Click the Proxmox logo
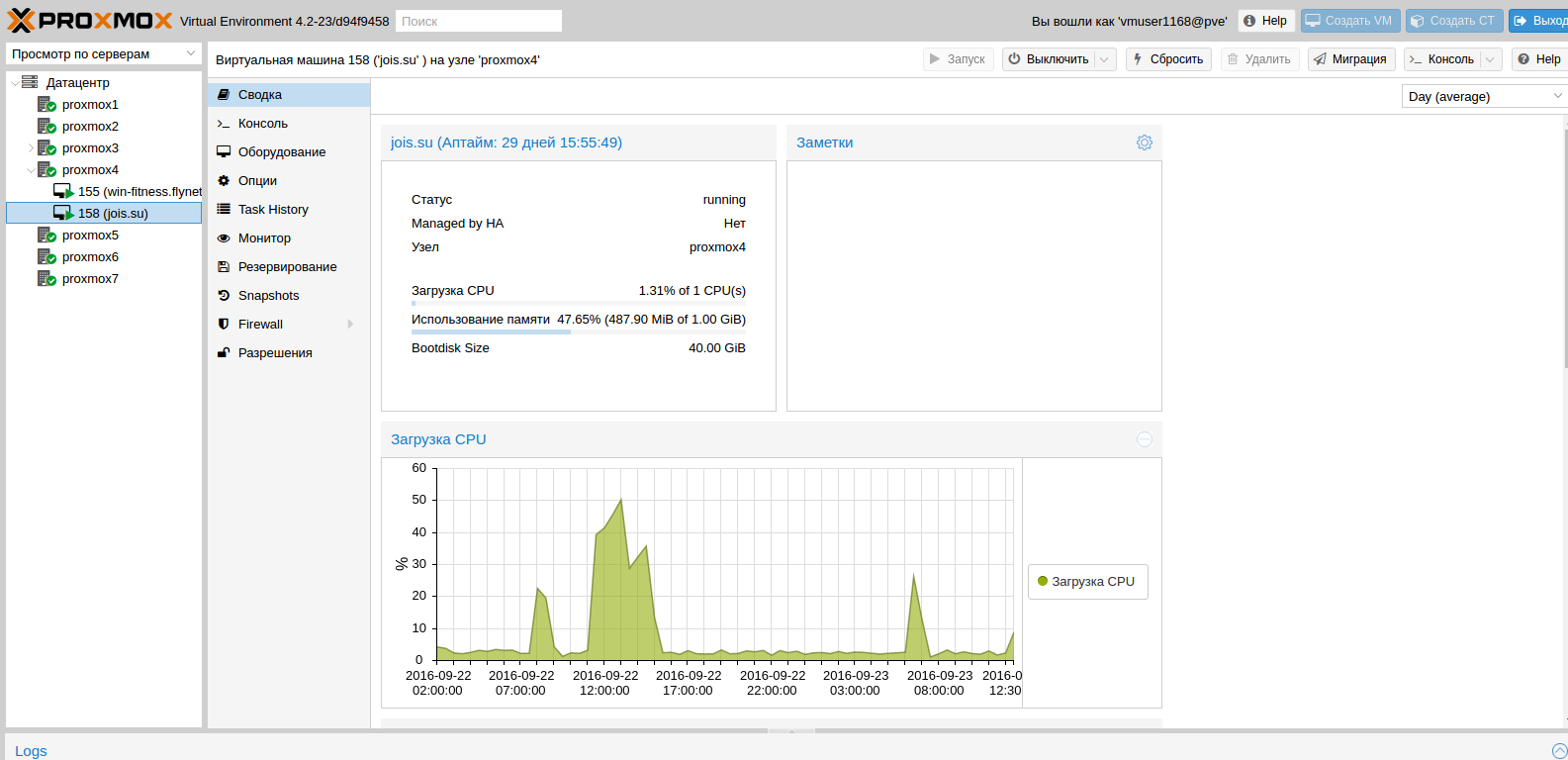This screenshot has height=760, width=1568. [89, 20]
